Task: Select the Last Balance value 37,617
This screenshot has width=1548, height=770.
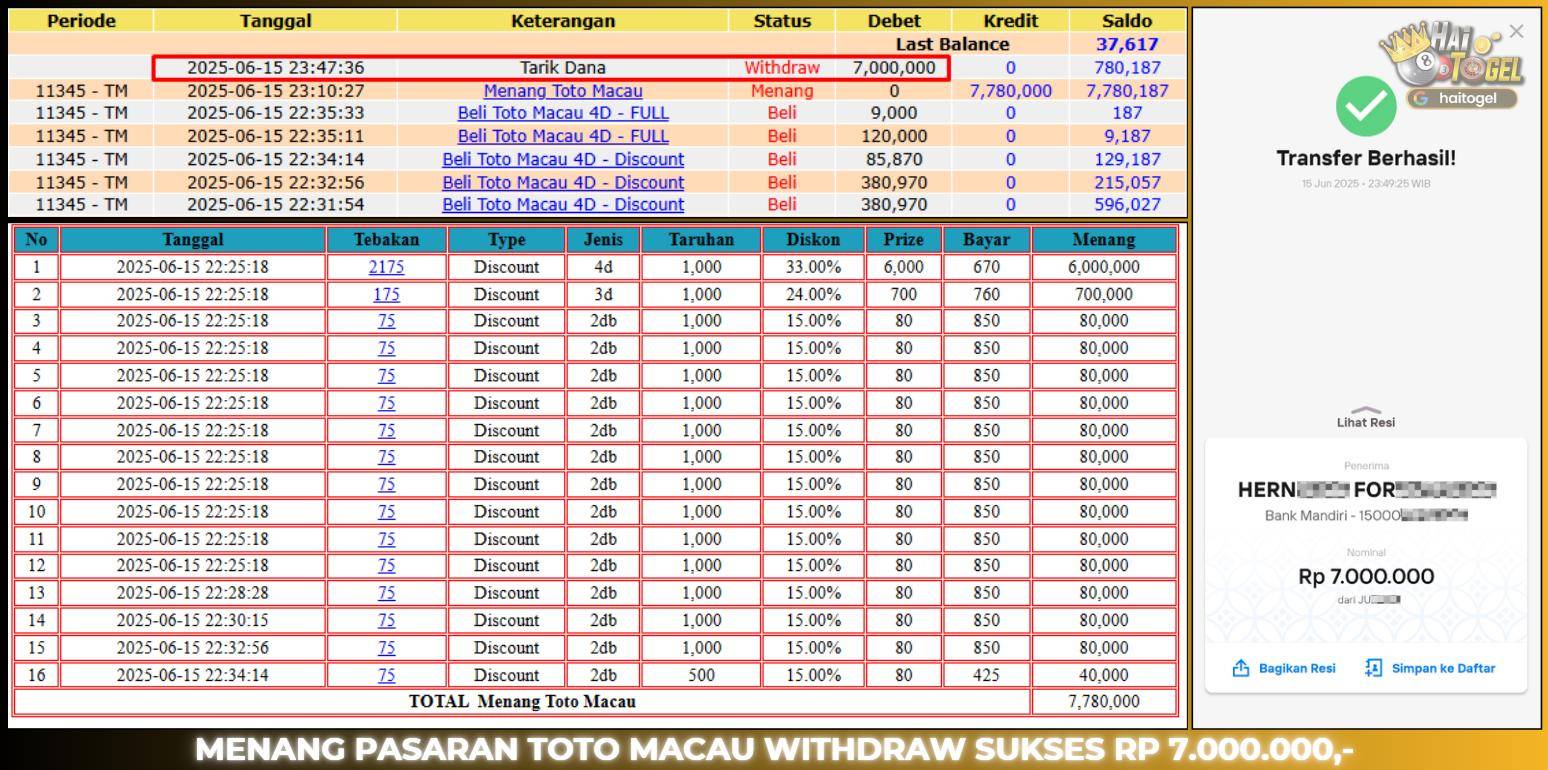Action: coord(1127,44)
